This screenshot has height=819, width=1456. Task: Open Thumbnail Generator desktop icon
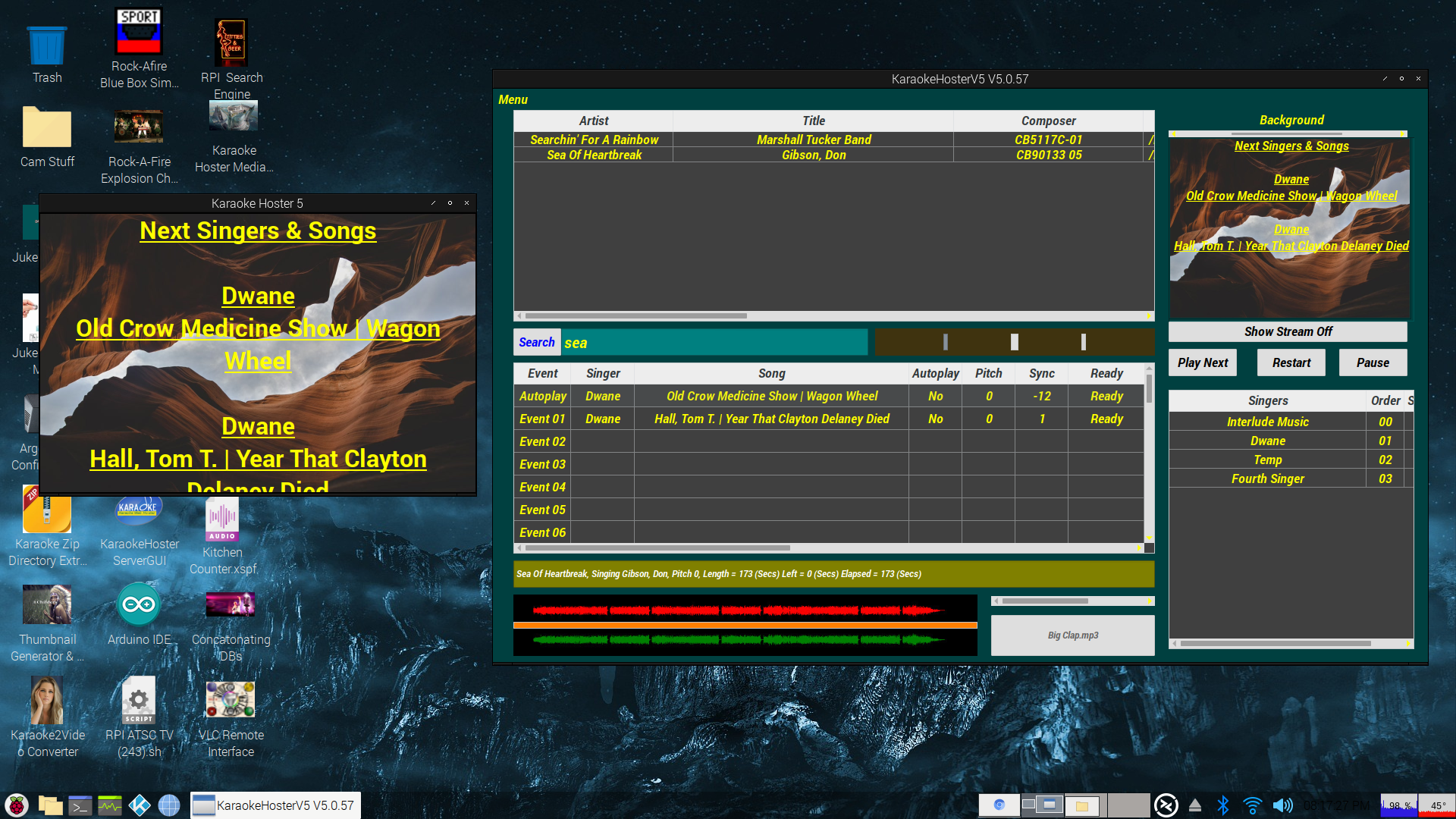pos(47,623)
